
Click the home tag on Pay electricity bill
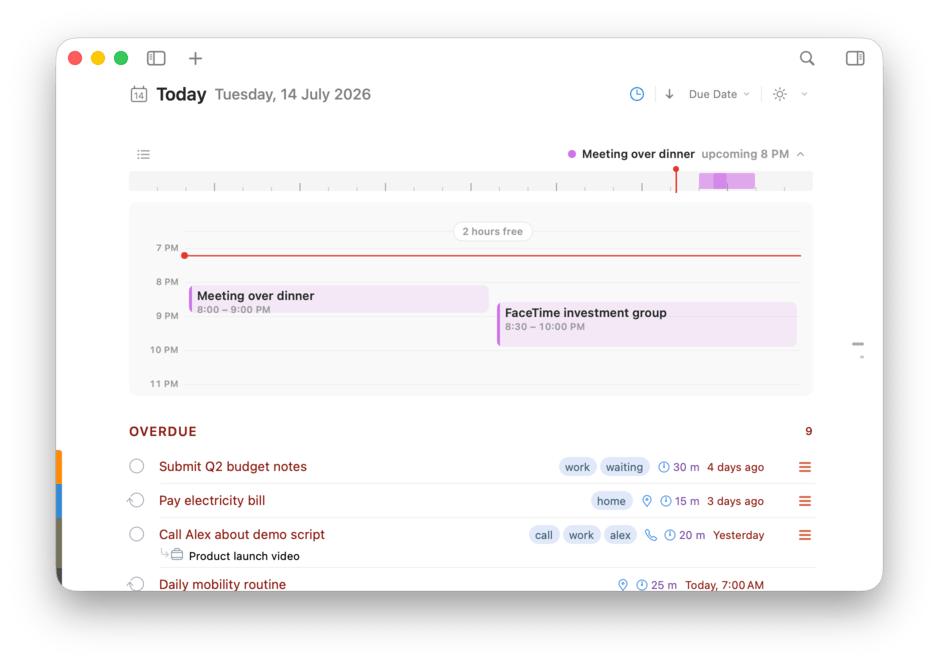611,501
